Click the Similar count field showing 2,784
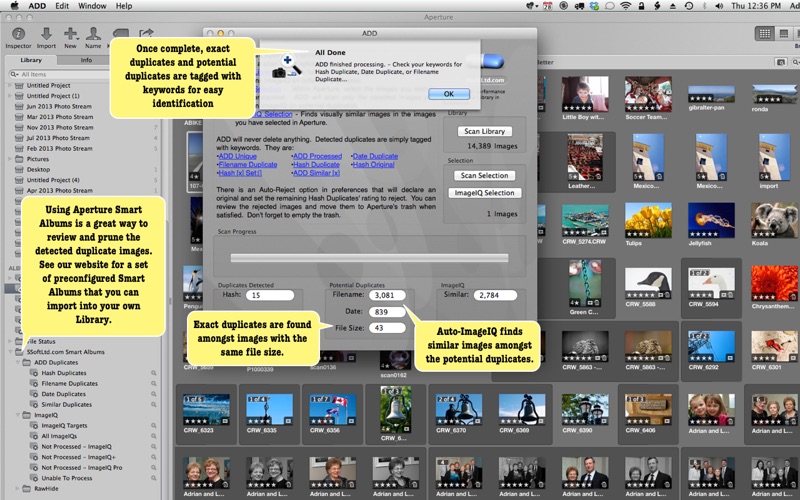 [x=495, y=295]
